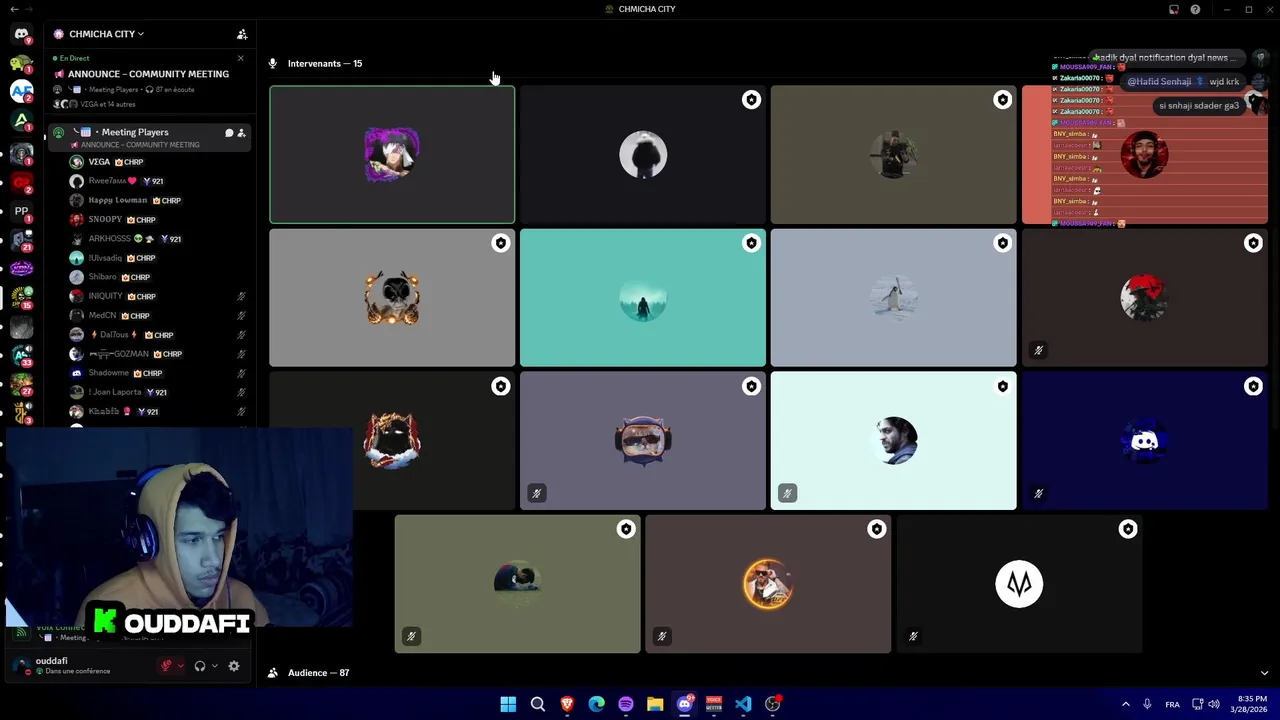Click the system tray microphone icon

[1147, 704]
